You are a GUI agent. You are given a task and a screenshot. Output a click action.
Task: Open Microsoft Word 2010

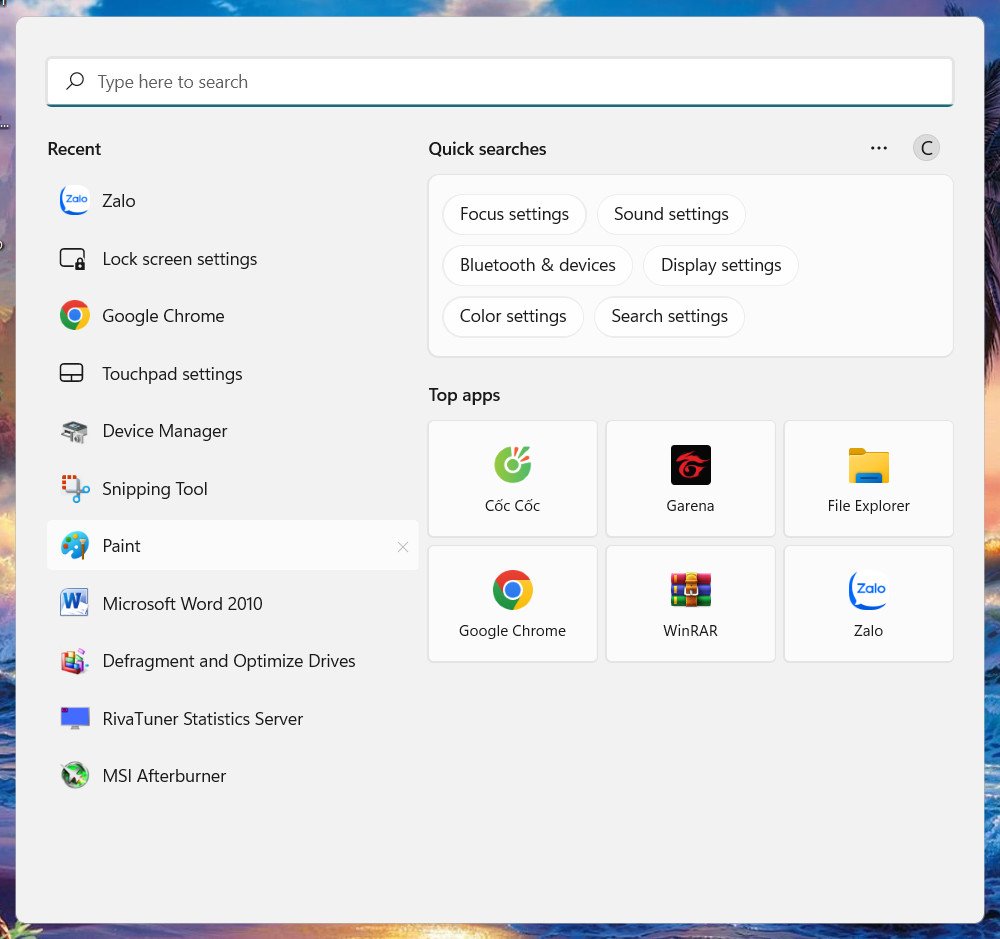point(182,604)
